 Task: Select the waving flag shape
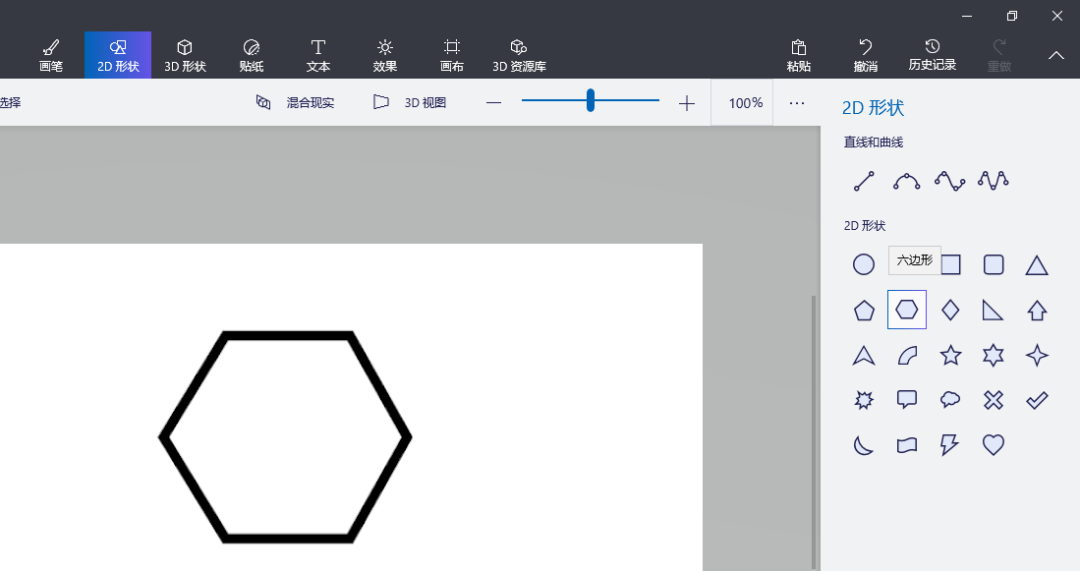click(x=907, y=445)
